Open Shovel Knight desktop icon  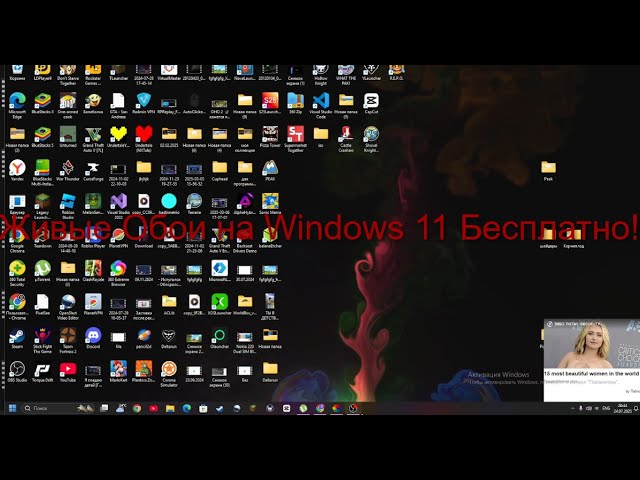tap(371, 139)
